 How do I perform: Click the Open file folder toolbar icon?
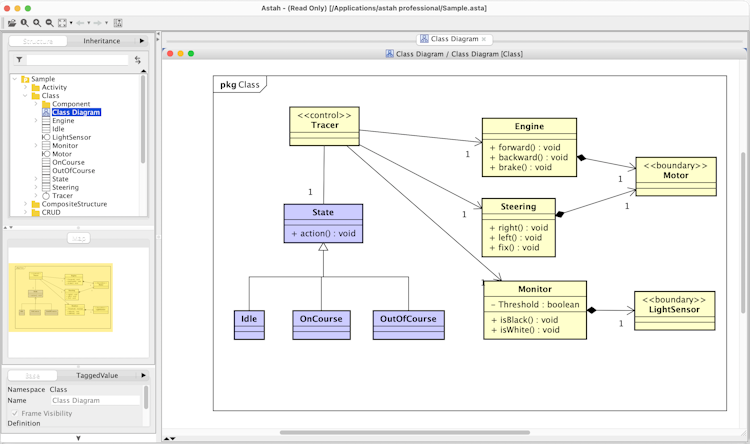12,22
